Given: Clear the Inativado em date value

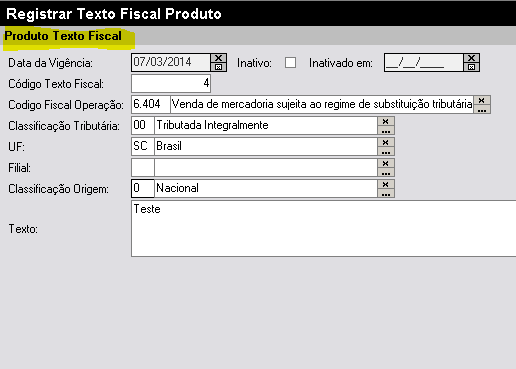Looking at the screenshot, I should (471, 58).
